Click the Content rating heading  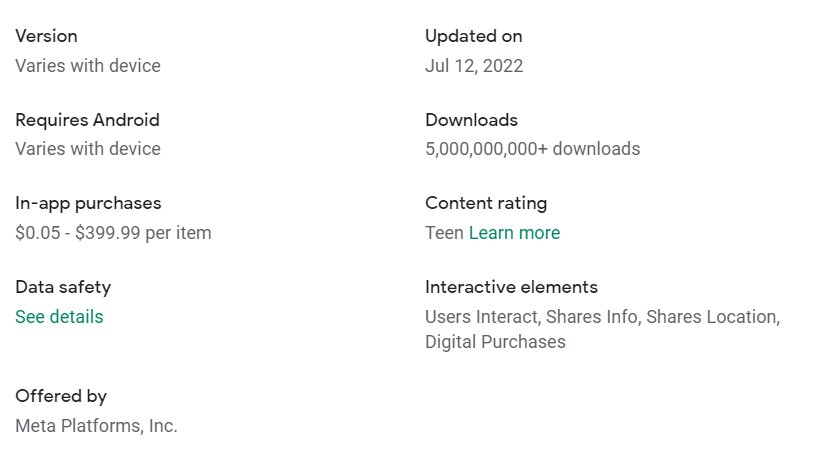coord(486,203)
